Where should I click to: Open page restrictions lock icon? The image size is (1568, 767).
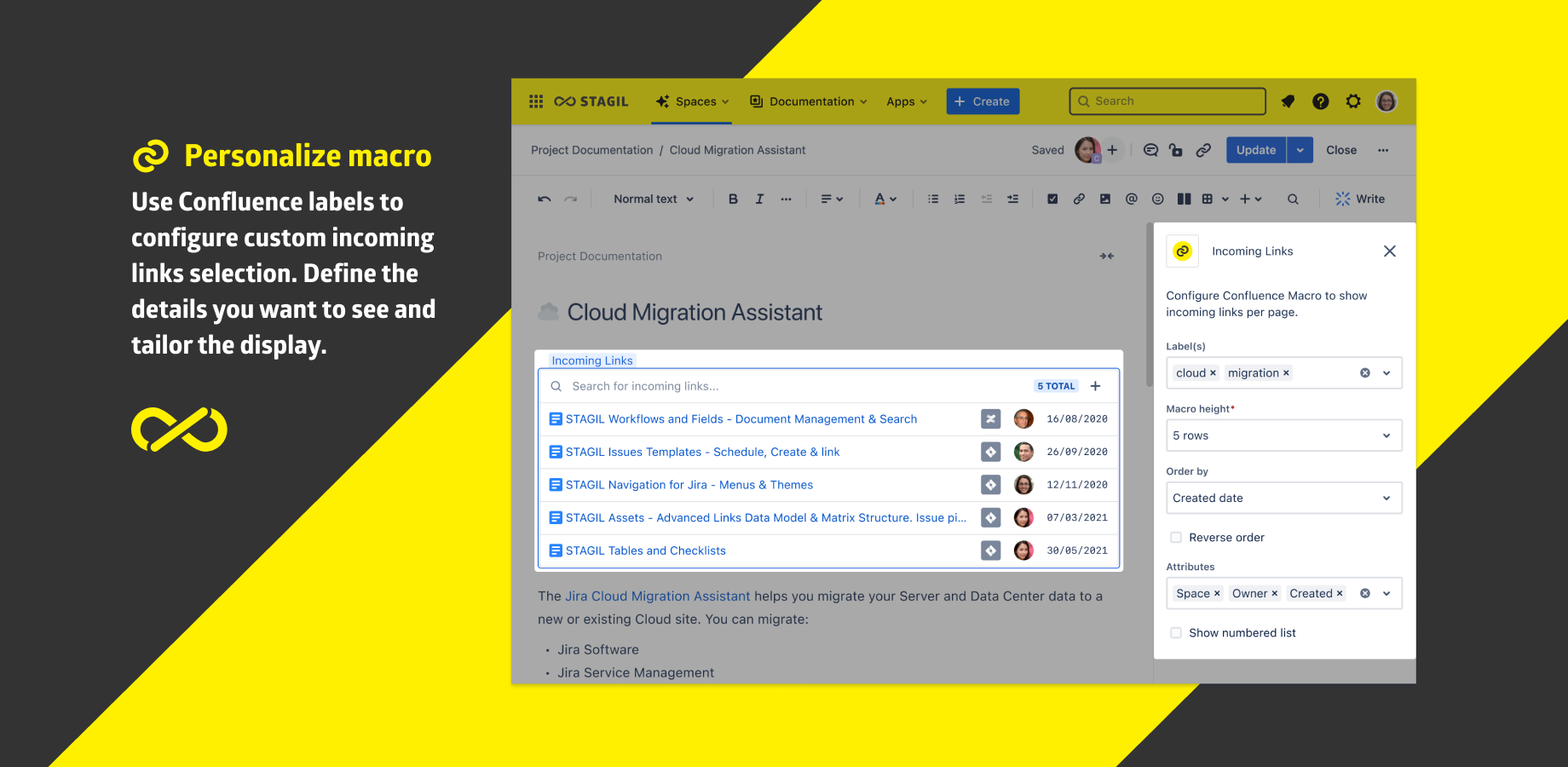[x=1176, y=150]
